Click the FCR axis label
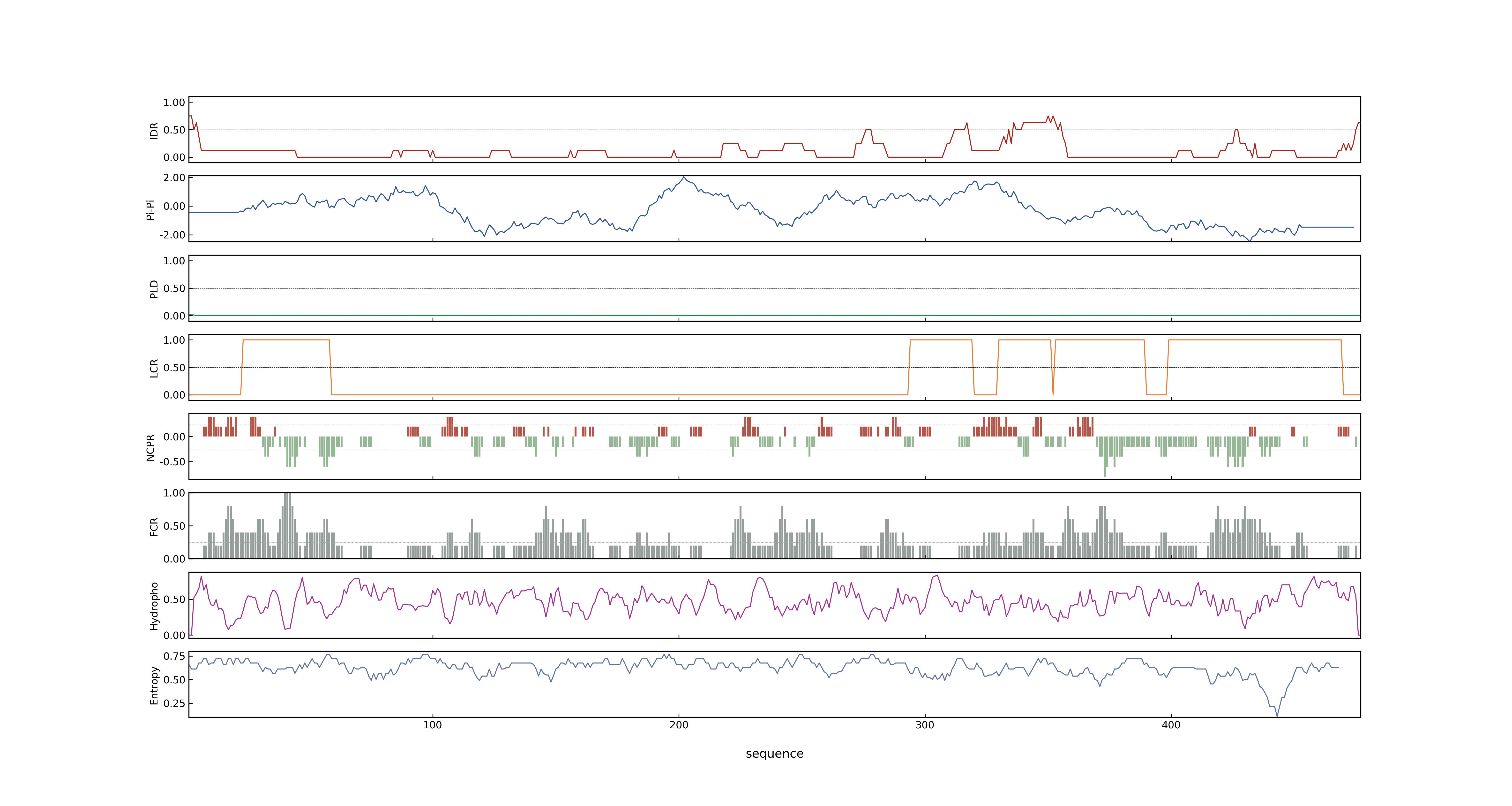This screenshot has height=806, width=1512. pyautogui.click(x=154, y=526)
